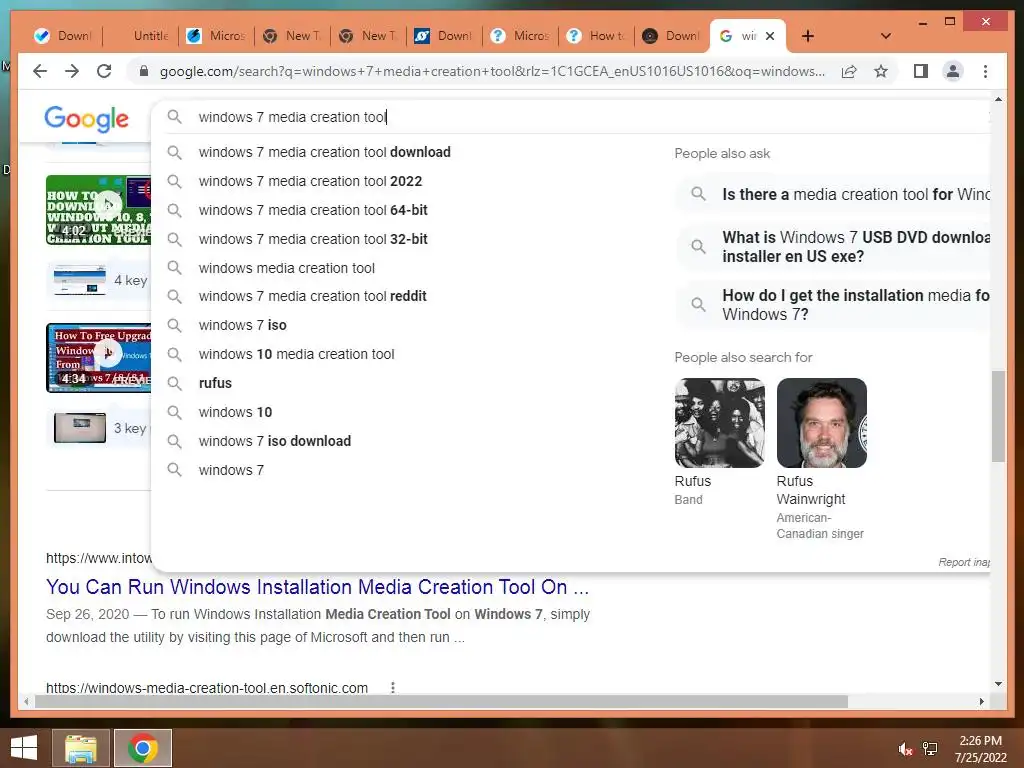Click the Google logo
The image size is (1024, 768).
86,119
